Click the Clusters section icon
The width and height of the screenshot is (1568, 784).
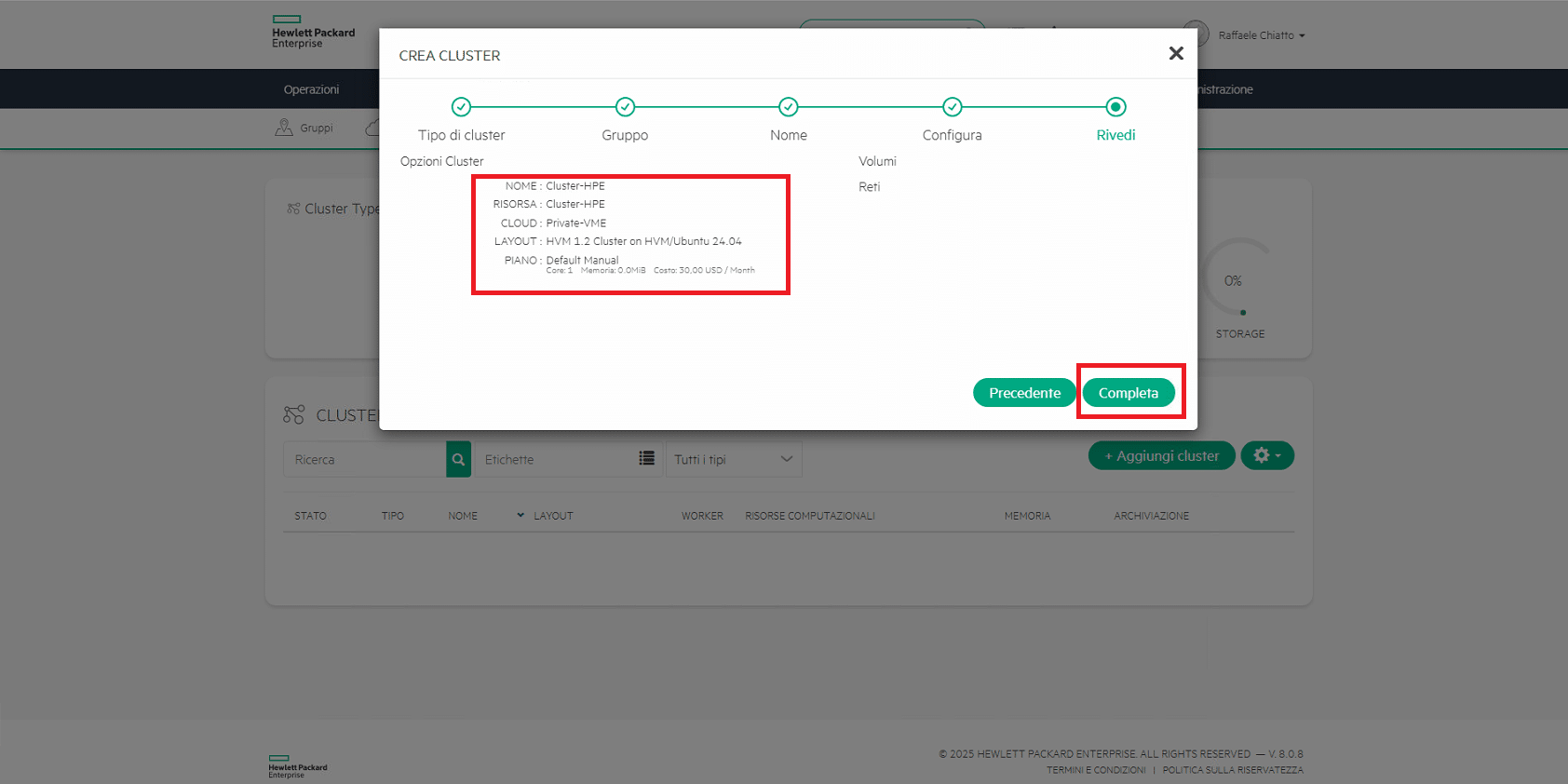tap(294, 415)
